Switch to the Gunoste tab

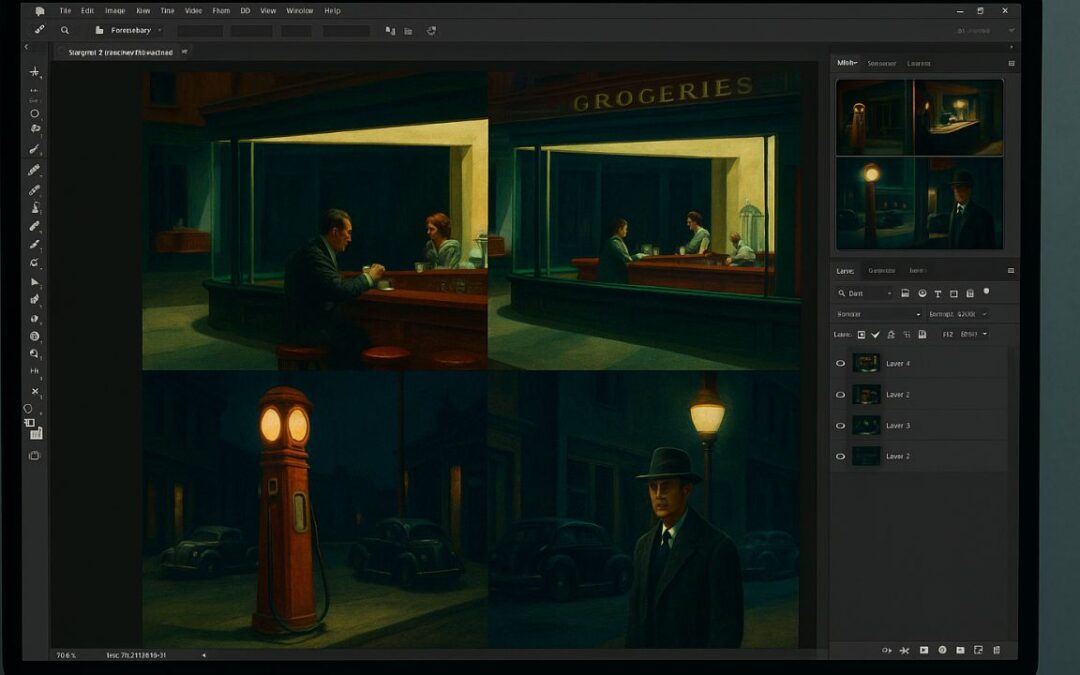pos(881,271)
